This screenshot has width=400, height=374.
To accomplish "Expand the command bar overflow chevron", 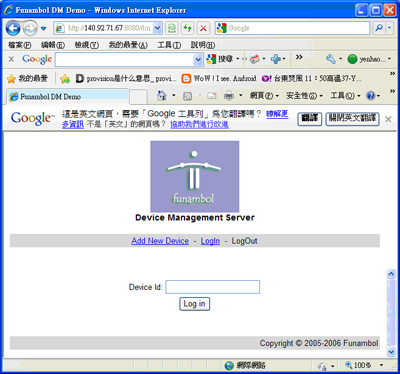I will pos(392,91).
